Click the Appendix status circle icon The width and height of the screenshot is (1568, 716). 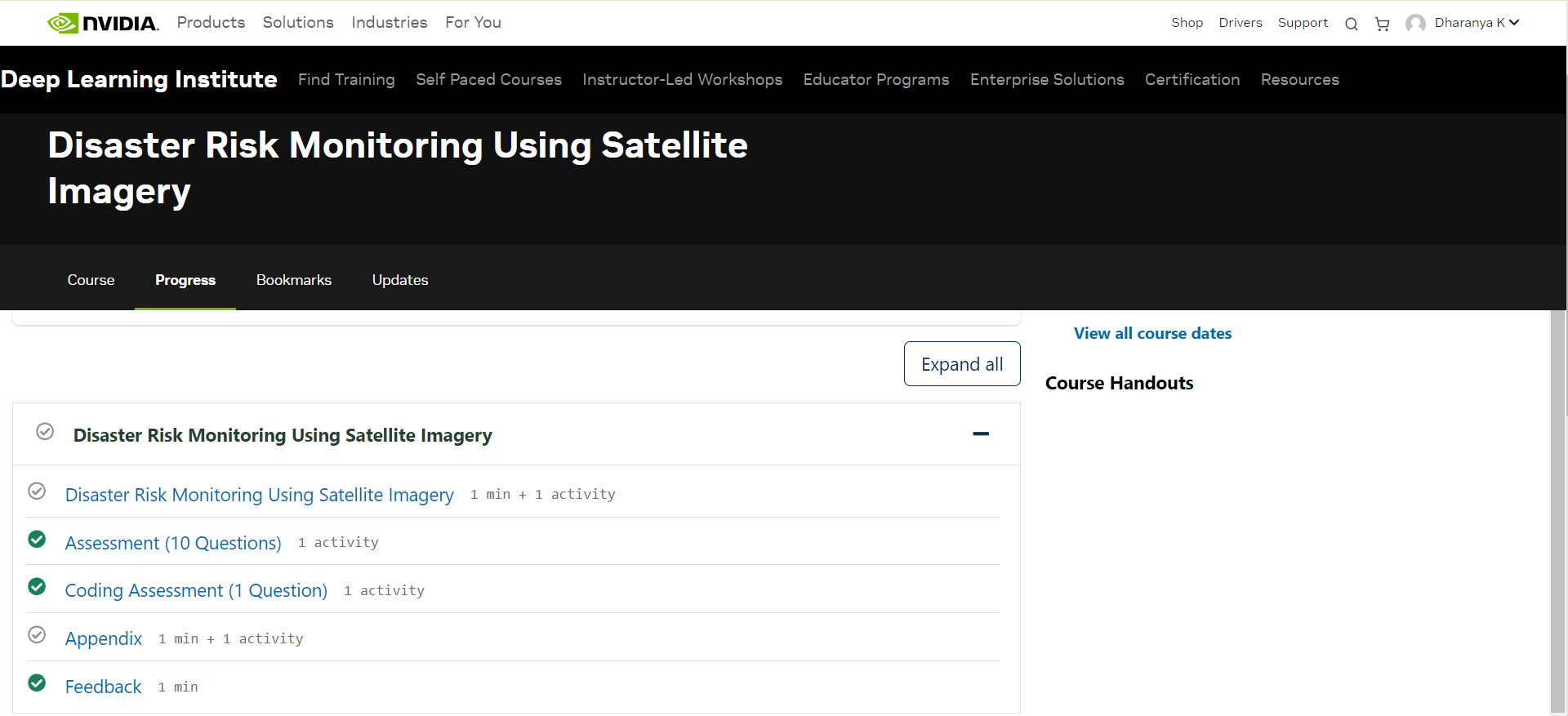pyautogui.click(x=37, y=634)
